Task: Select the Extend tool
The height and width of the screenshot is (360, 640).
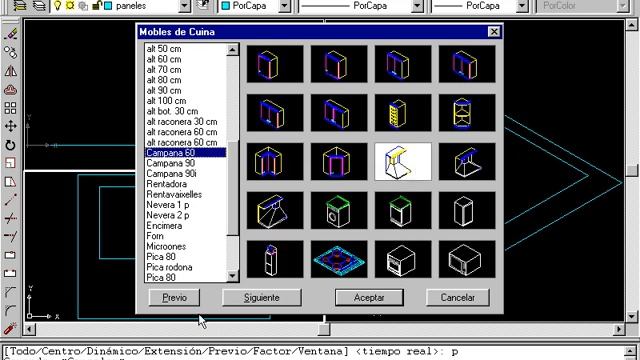Action: coord(11,237)
